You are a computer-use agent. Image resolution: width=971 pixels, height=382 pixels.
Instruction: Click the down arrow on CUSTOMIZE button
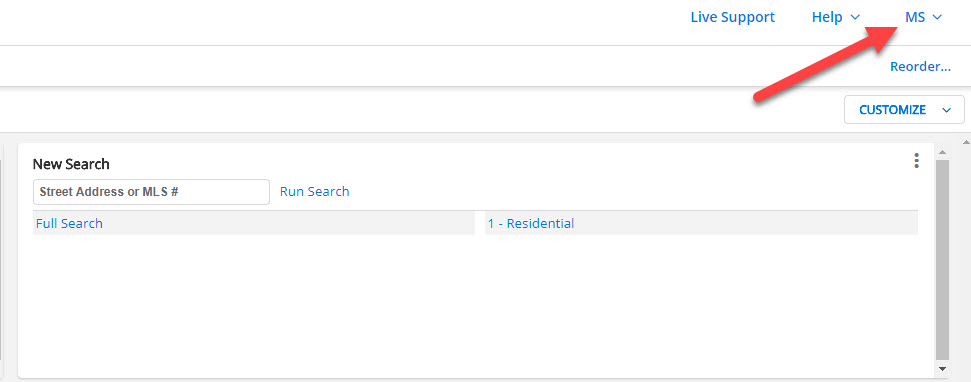click(x=946, y=110)
